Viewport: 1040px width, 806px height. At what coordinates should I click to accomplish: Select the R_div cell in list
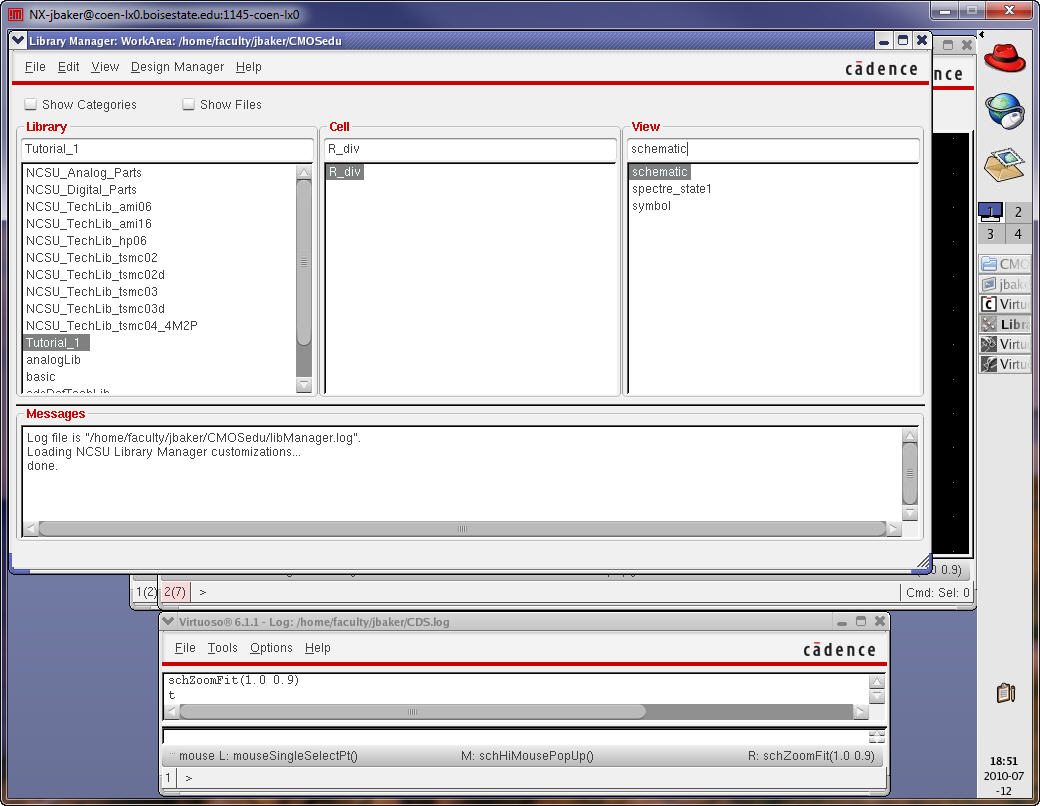345,172
